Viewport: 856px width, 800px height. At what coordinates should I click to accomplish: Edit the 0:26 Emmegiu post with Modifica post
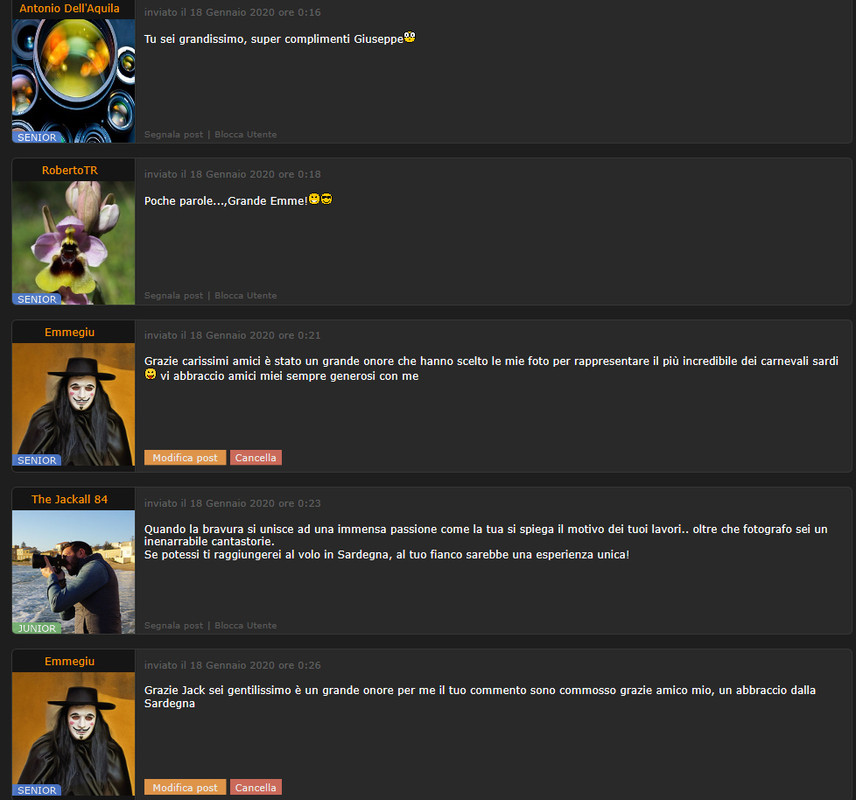tap(185, 787)
